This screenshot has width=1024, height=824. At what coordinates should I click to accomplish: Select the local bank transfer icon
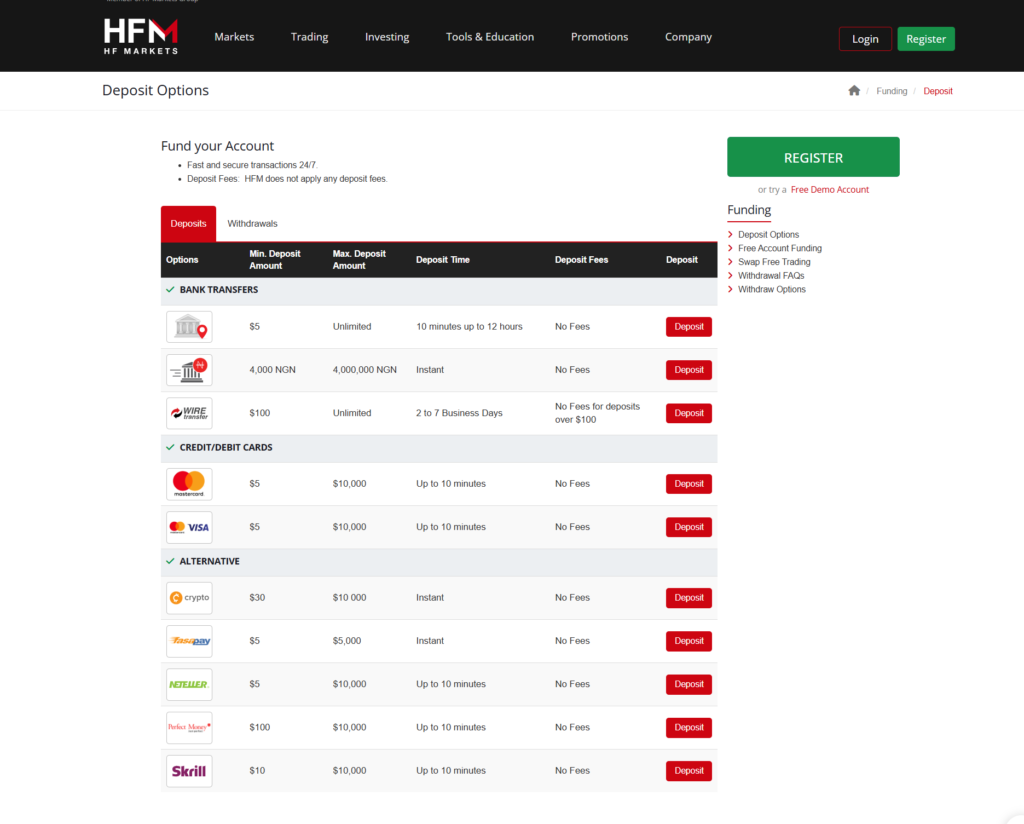click(x=189, y=326)
